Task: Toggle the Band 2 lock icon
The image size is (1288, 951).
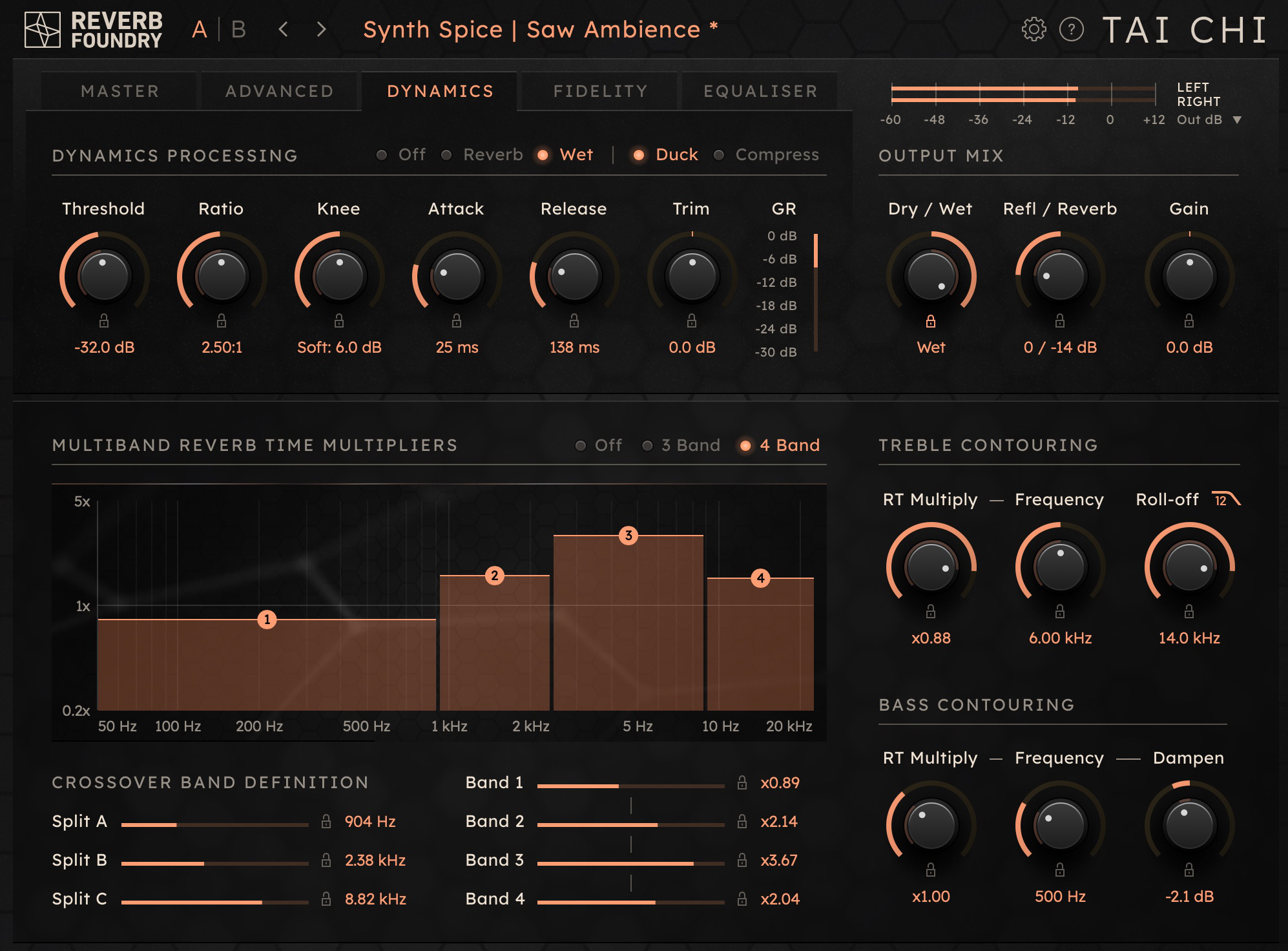Action: [742, 821]
